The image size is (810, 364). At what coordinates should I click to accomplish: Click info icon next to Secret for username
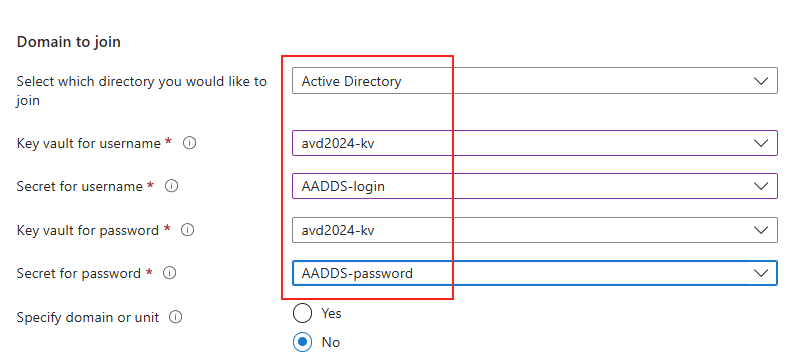point(172,186)
